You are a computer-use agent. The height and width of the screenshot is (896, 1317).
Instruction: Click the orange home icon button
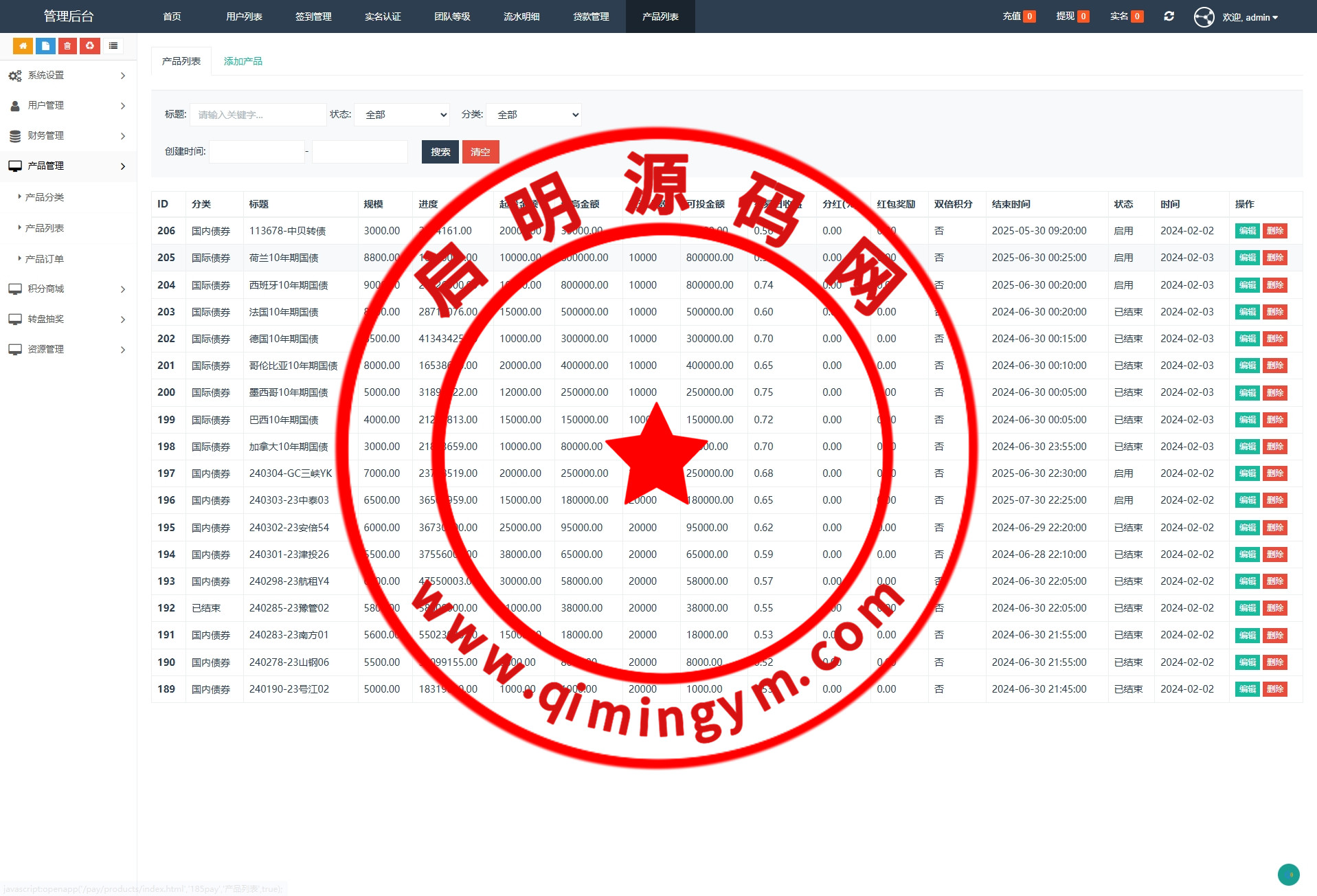point(23,46)
